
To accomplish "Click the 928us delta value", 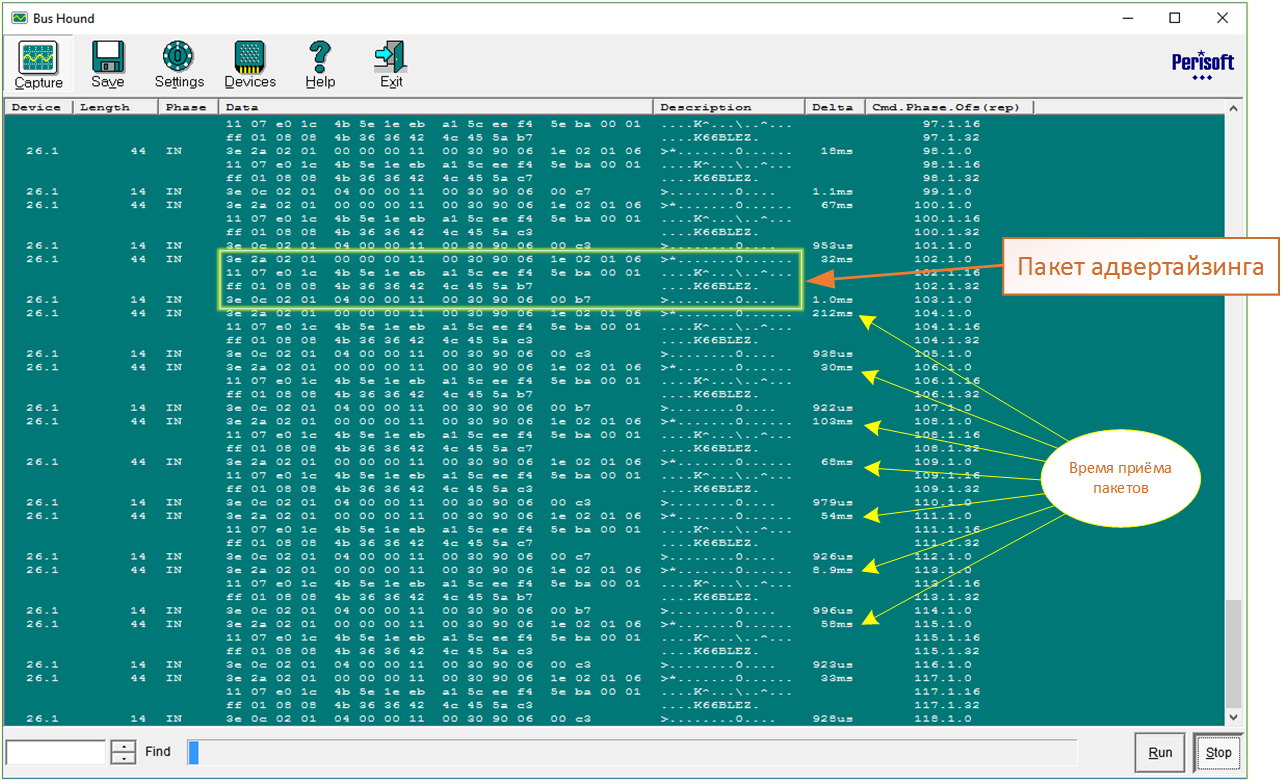I will (x=834, y=718).
